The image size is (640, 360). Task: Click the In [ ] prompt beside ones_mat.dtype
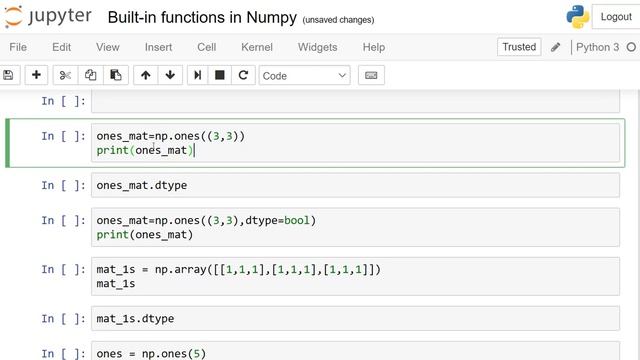click(63, 185)
